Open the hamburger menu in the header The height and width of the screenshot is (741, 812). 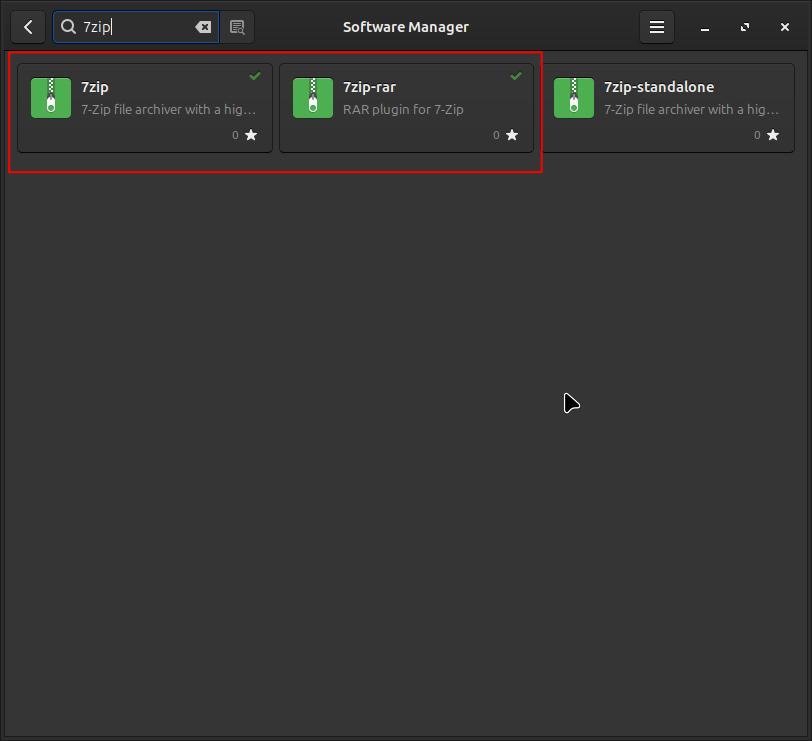[657, 27]
